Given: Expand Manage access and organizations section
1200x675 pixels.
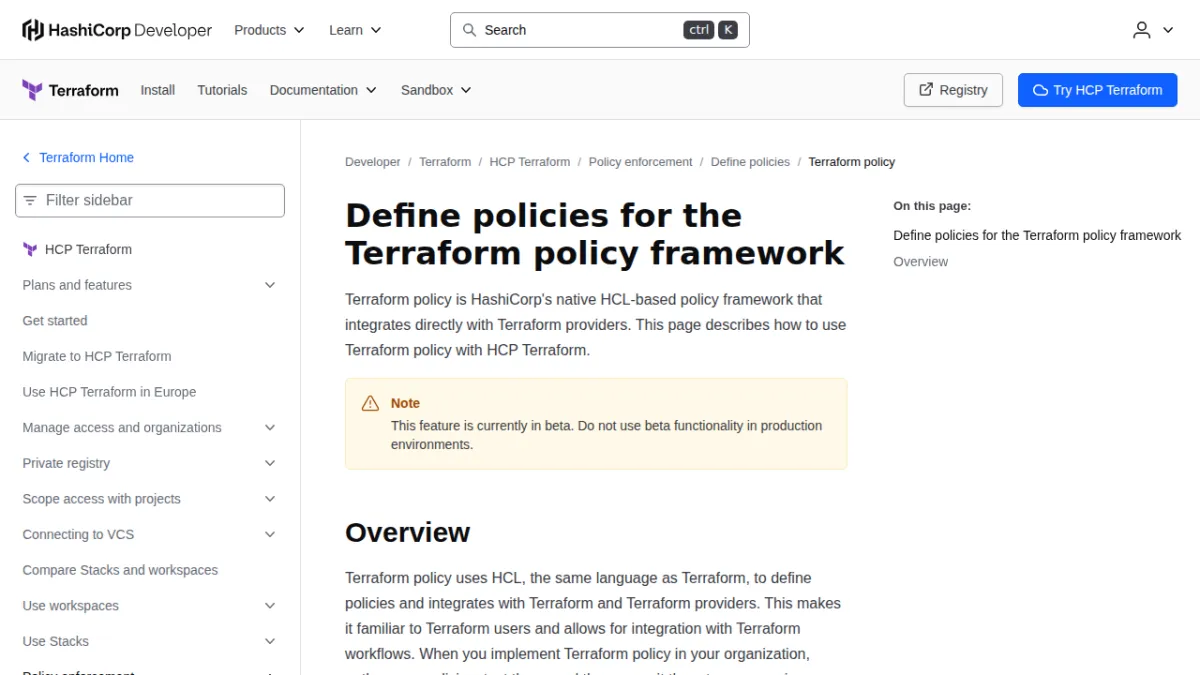Looking at the screenshot, I should (270, 428).
